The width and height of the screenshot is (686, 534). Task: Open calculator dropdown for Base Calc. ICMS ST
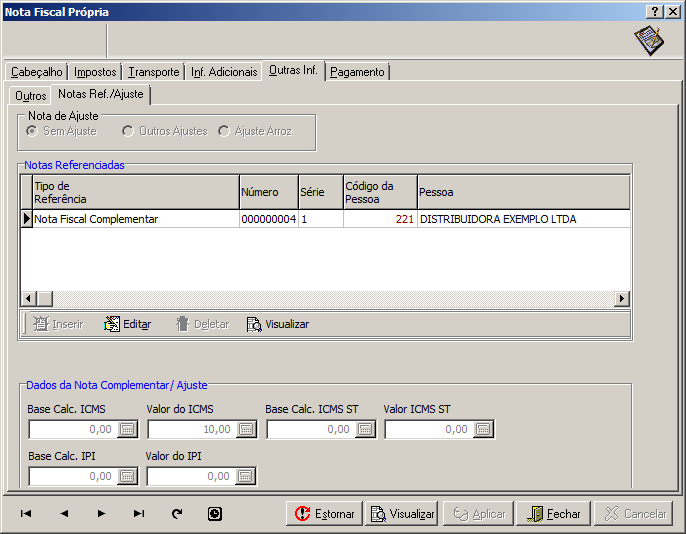coord(365,429)
